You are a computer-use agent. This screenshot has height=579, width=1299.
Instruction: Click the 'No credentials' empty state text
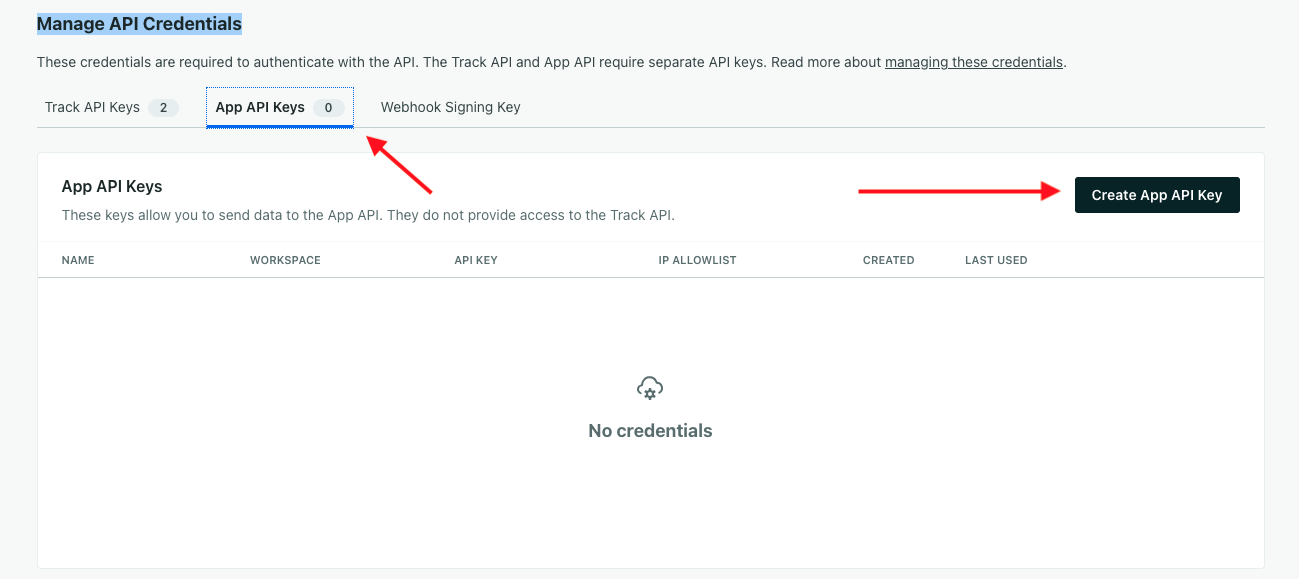[649, 430]
